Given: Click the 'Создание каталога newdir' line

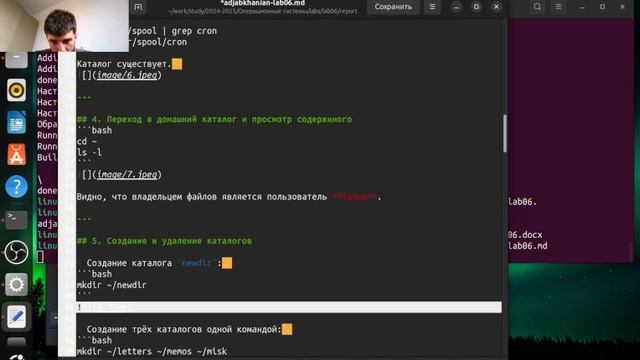Looking at the screenshot, I should coord(154,263).
